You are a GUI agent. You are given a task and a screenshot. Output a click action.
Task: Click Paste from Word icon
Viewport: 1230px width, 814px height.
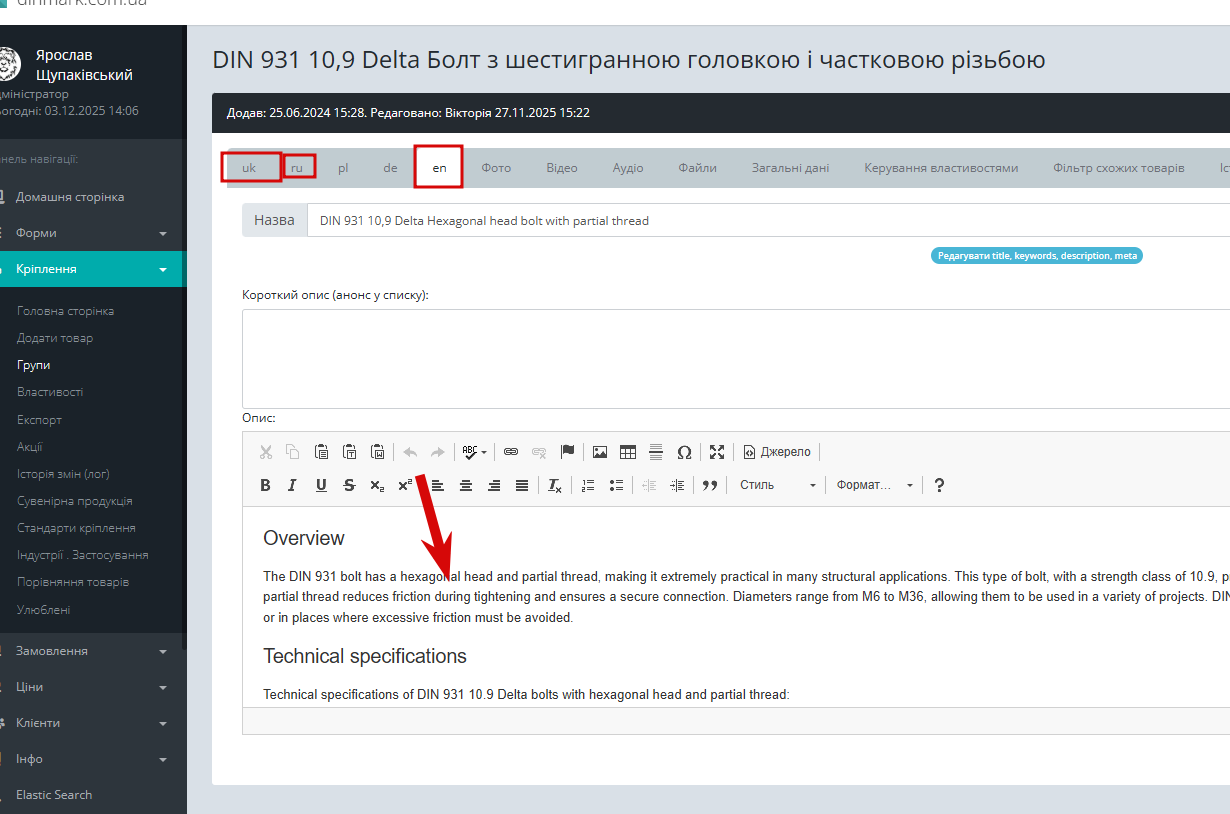coord(378,452)
